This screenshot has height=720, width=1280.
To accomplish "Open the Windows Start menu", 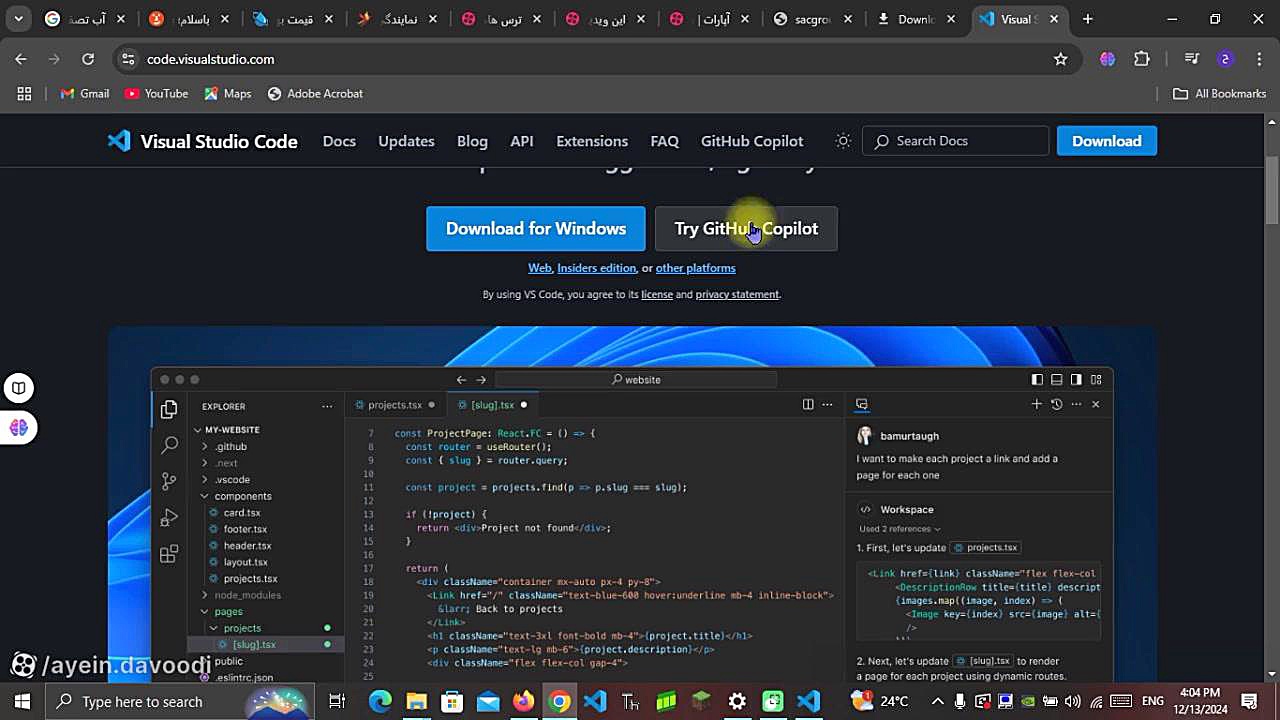I will tap(22, 701).
